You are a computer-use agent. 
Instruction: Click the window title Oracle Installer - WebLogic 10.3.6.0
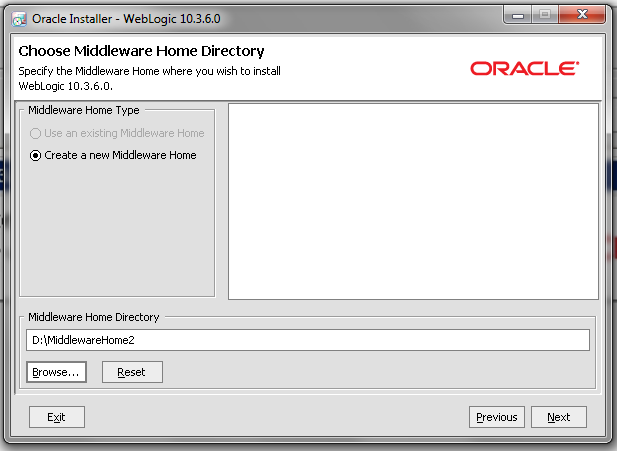pos(126,19)
